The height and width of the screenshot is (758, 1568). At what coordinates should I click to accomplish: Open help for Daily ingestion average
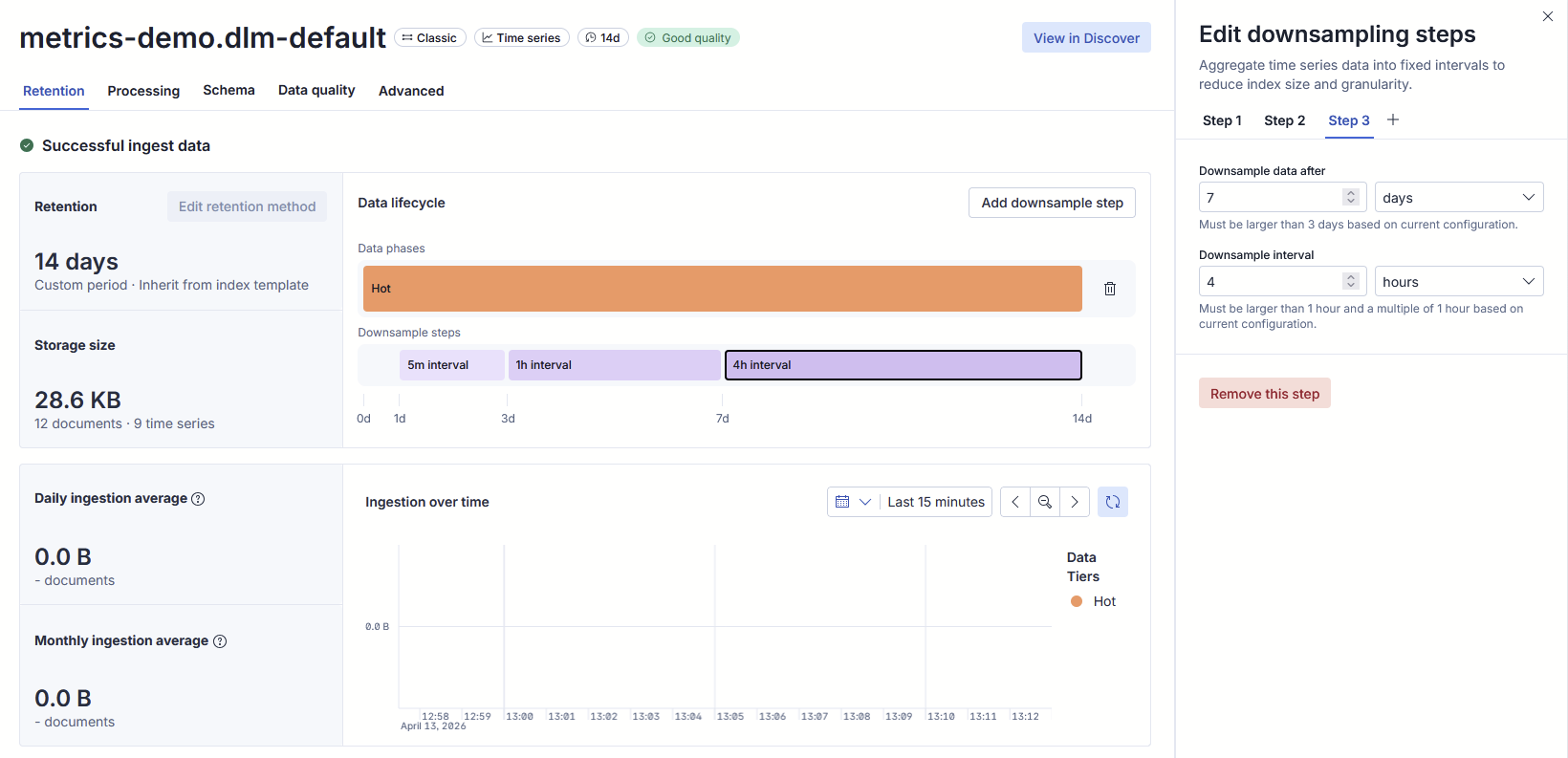198,499
